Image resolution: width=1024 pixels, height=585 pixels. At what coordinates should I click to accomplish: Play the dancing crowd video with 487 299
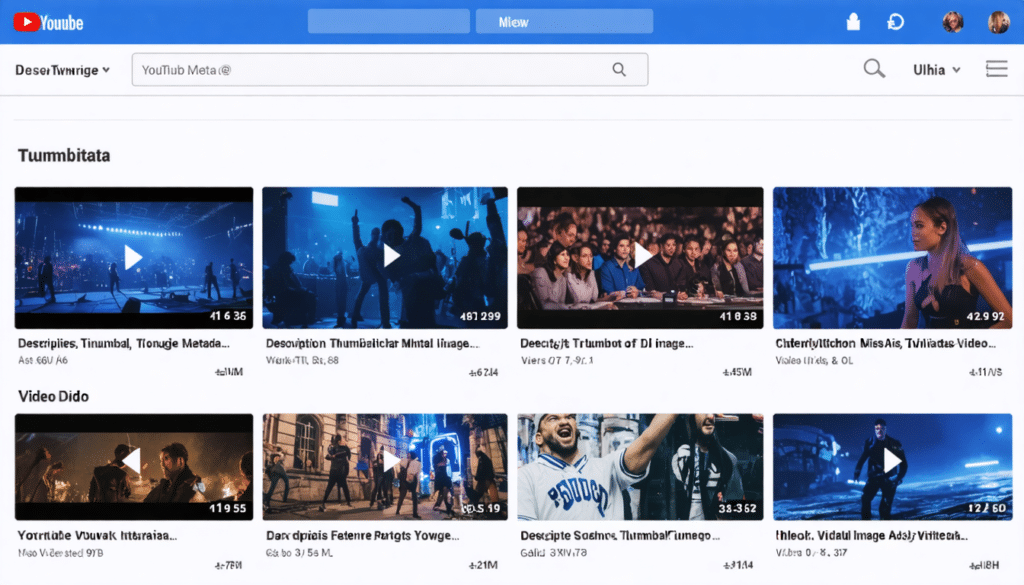click(391, 256)
